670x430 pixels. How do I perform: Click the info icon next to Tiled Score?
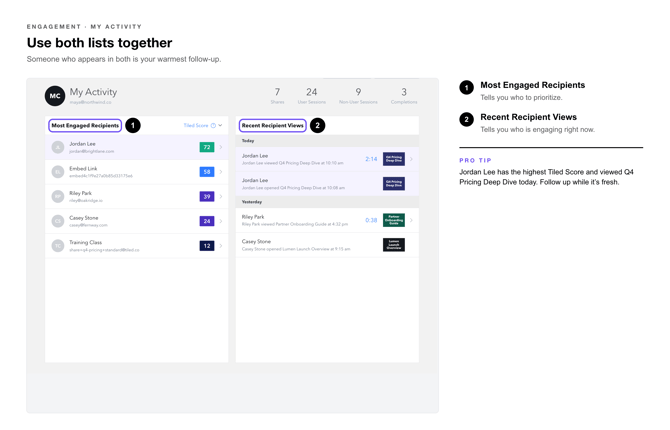213,126
